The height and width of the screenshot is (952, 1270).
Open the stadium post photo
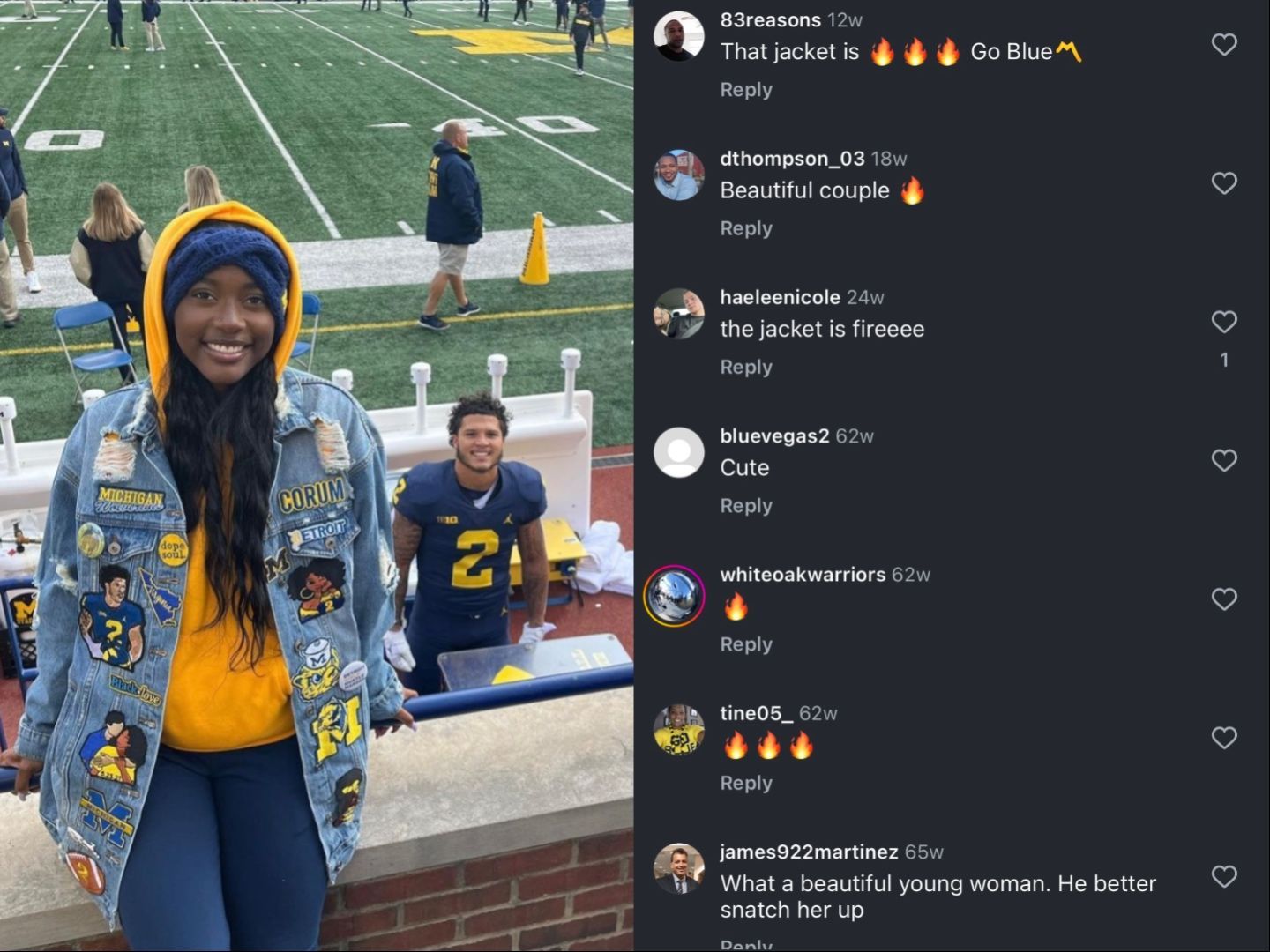coord(317,476)
